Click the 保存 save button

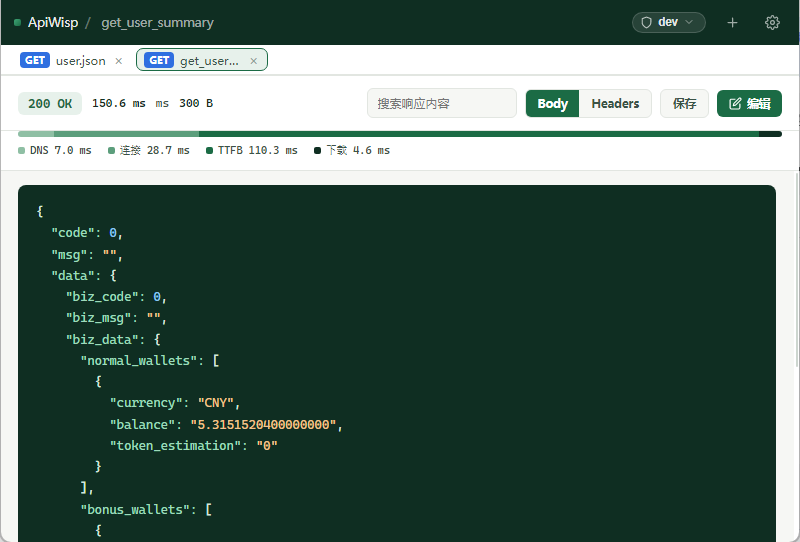684,104
